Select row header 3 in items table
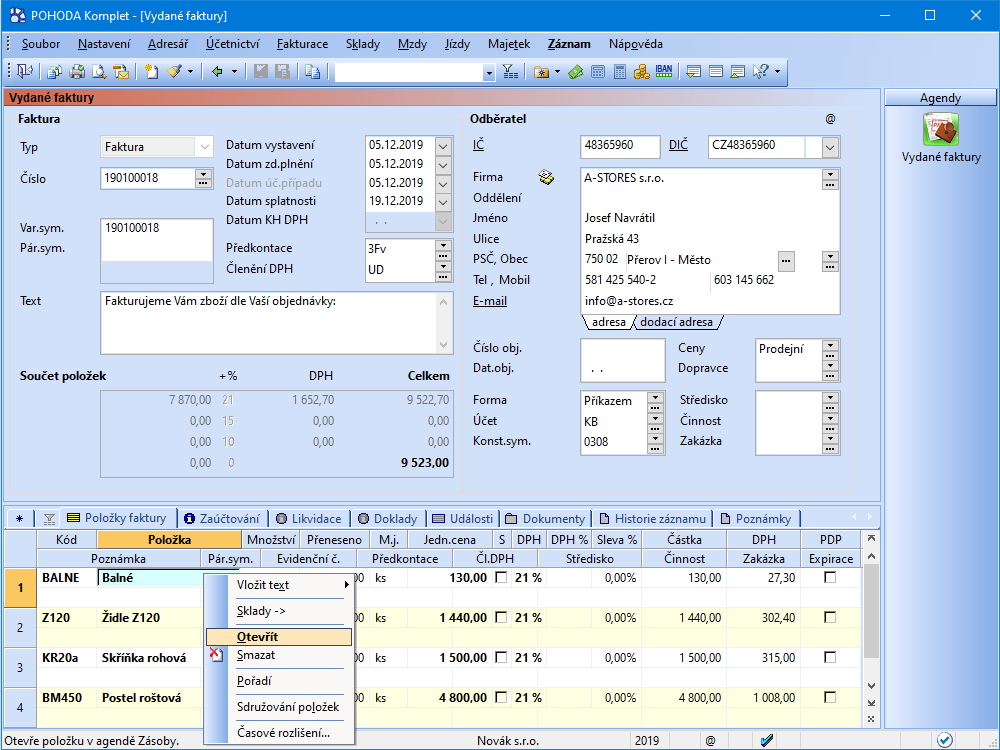The width and height of the screenshot is (1000, 750). coord(20,668)
